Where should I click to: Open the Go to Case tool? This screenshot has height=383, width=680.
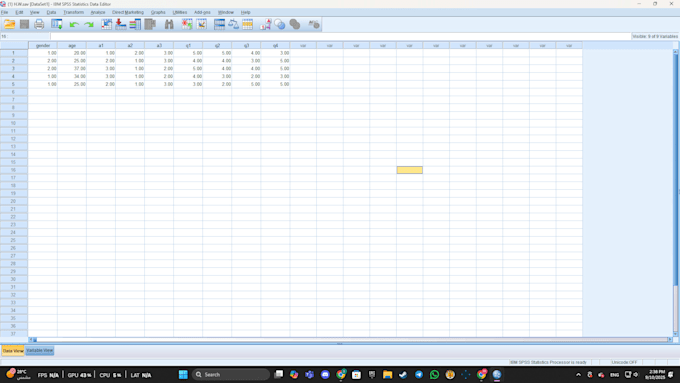[106, 24]
